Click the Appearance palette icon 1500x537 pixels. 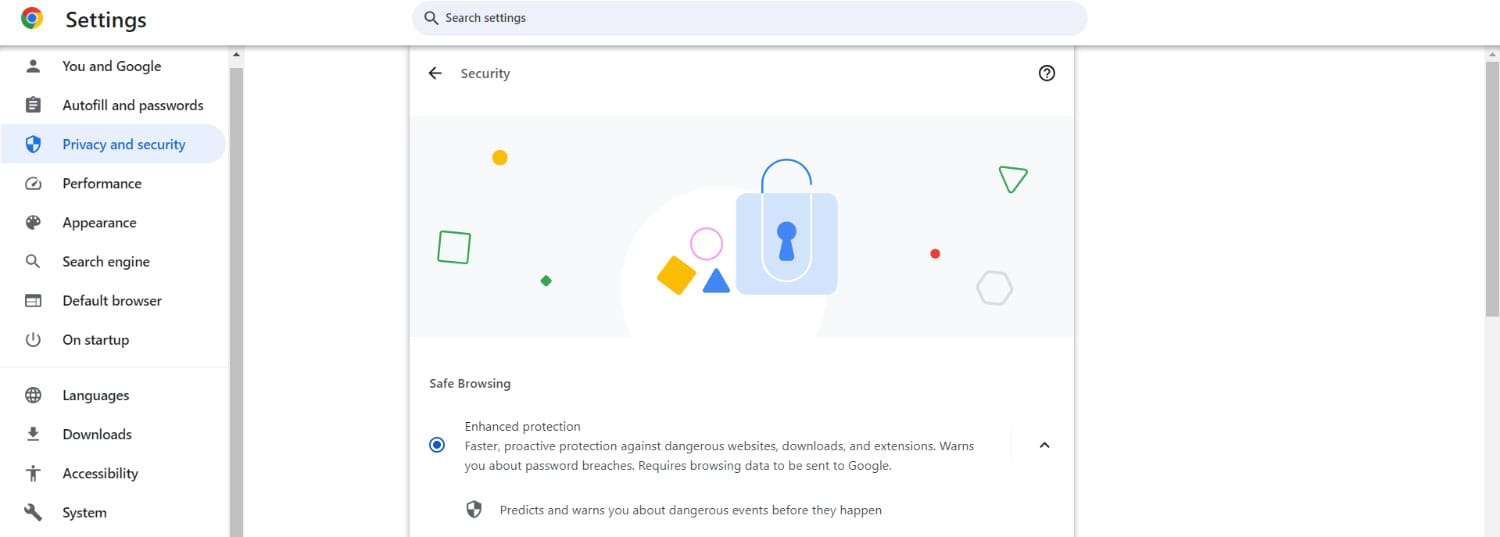point(33,222)
